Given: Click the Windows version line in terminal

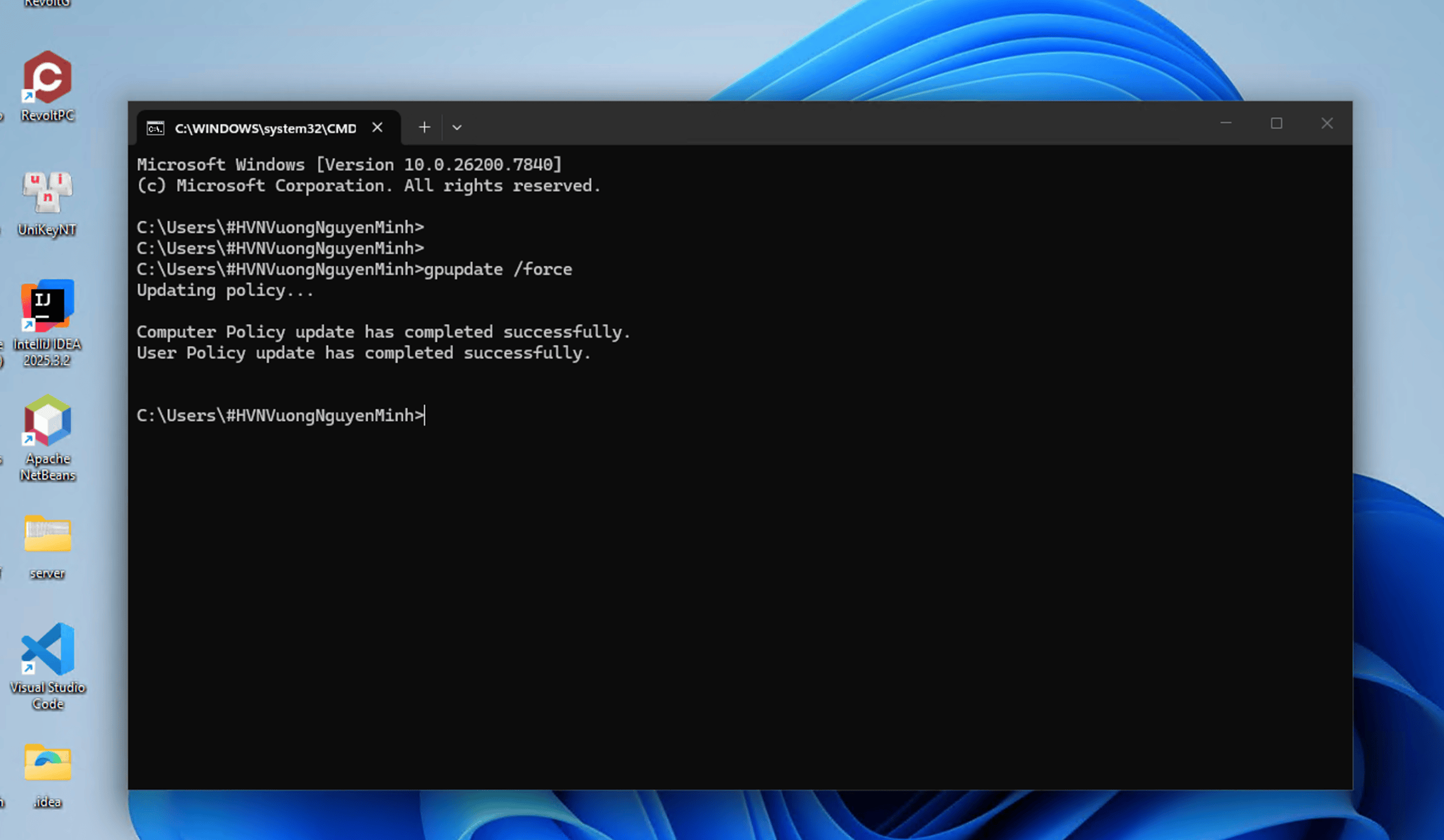Looking at the screenshot, I should [348, 165].
